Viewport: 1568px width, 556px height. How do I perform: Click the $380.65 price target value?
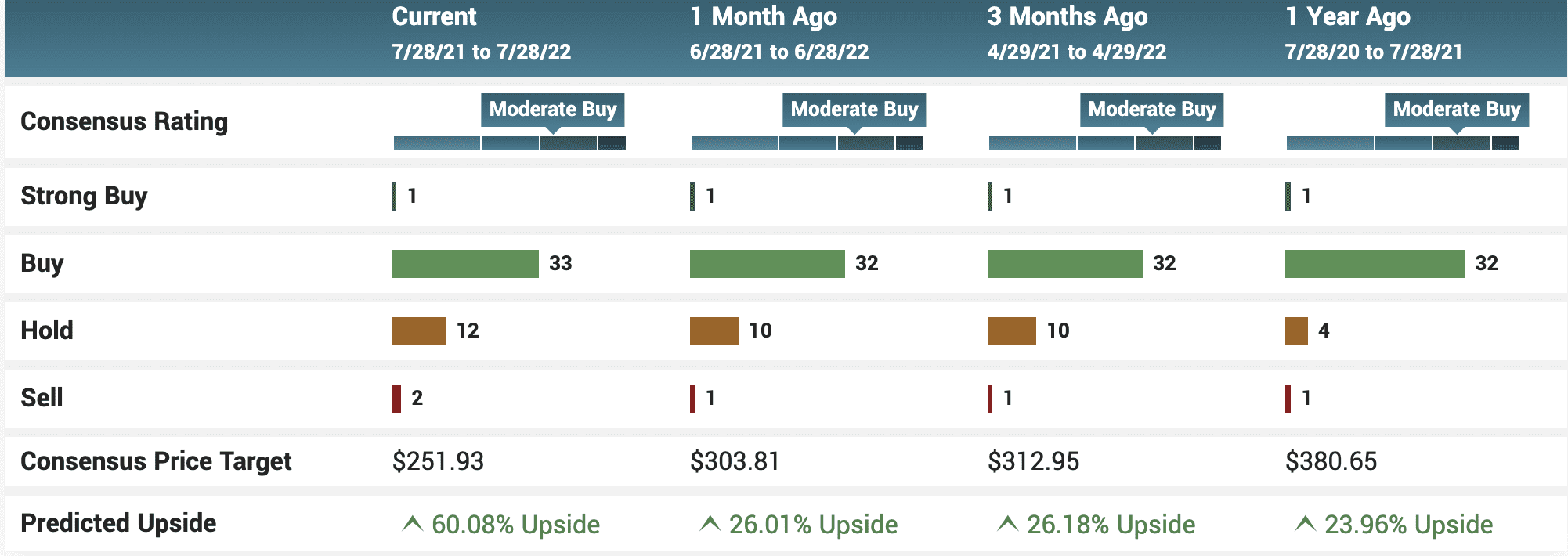[x=1331, y=461]
